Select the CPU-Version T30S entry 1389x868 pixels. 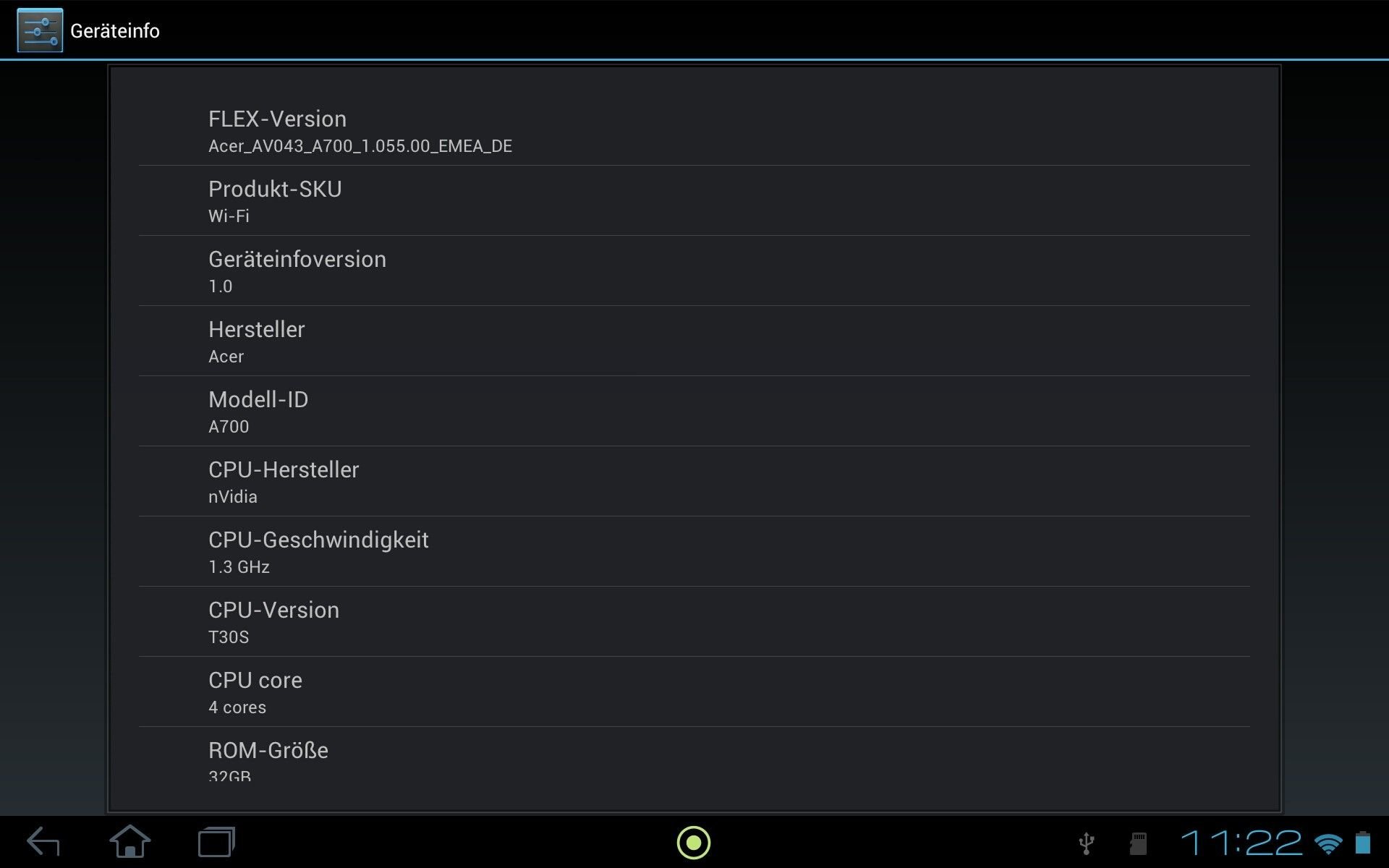click(694, 622)
